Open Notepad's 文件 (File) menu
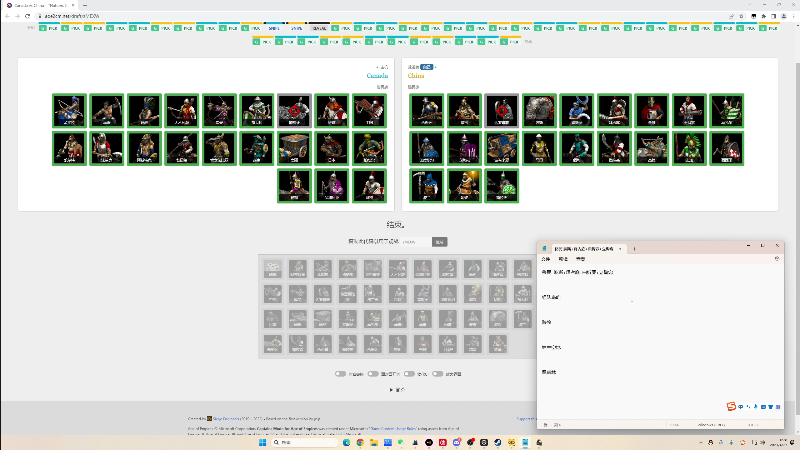The image size is (800, 450). point(546,259)
